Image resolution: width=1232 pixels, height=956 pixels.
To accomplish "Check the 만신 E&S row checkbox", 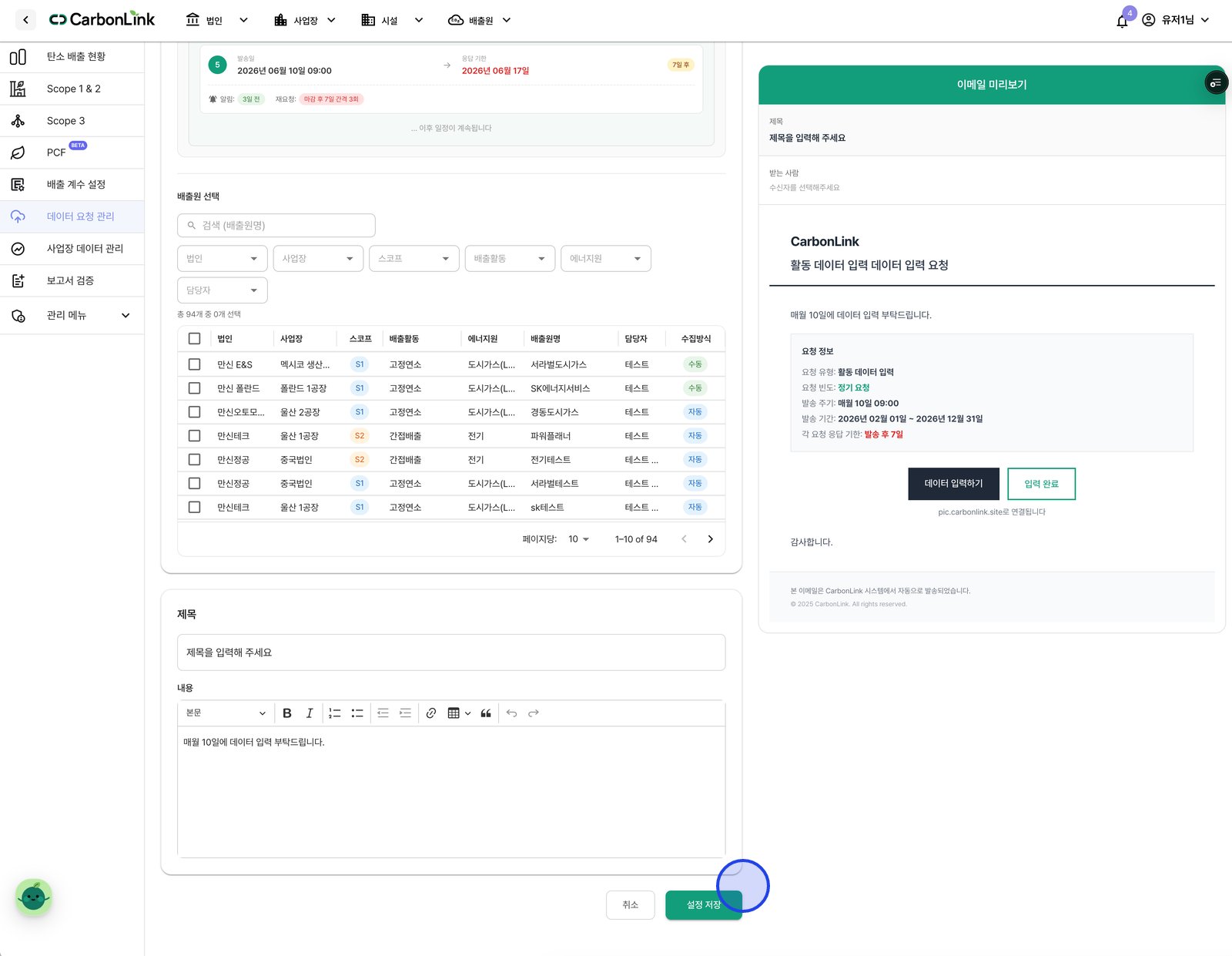I will point(194,364).
